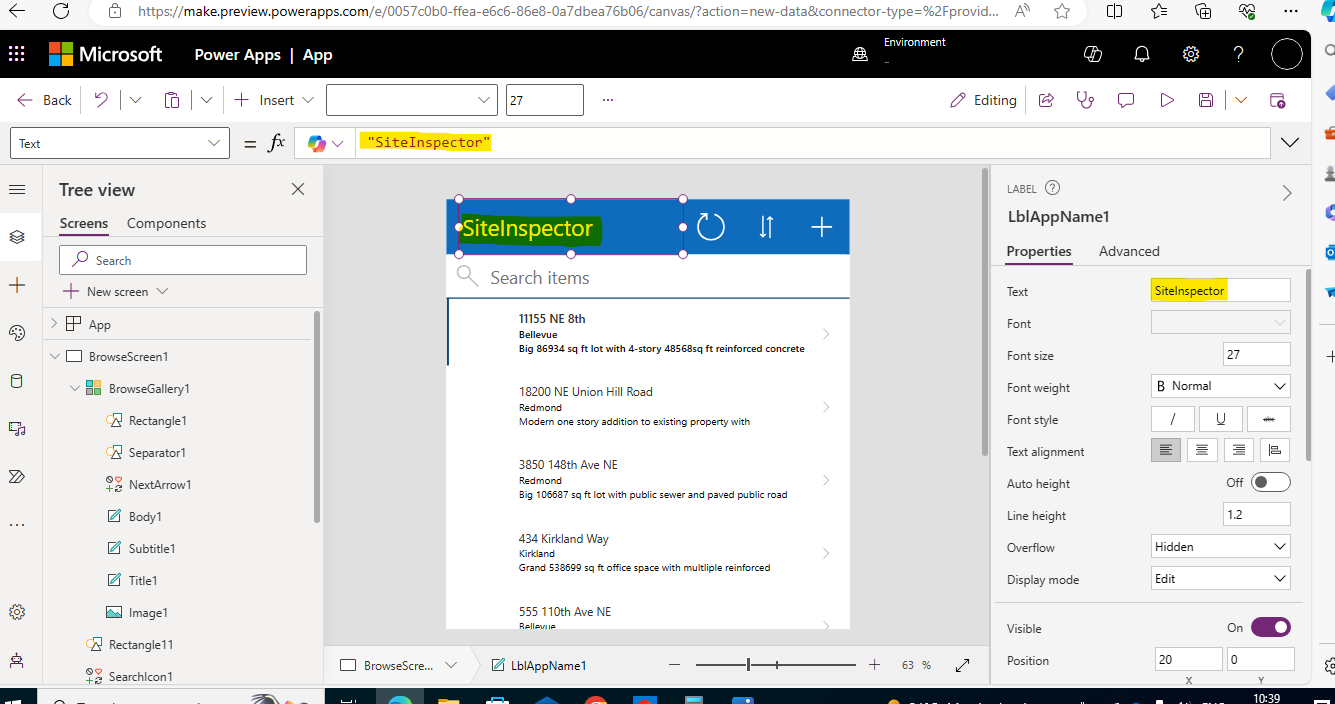Preview the app with the Play icon
Viewport: 1335px width, 704px height.
pyautogui.click(x=1166, y=99)
